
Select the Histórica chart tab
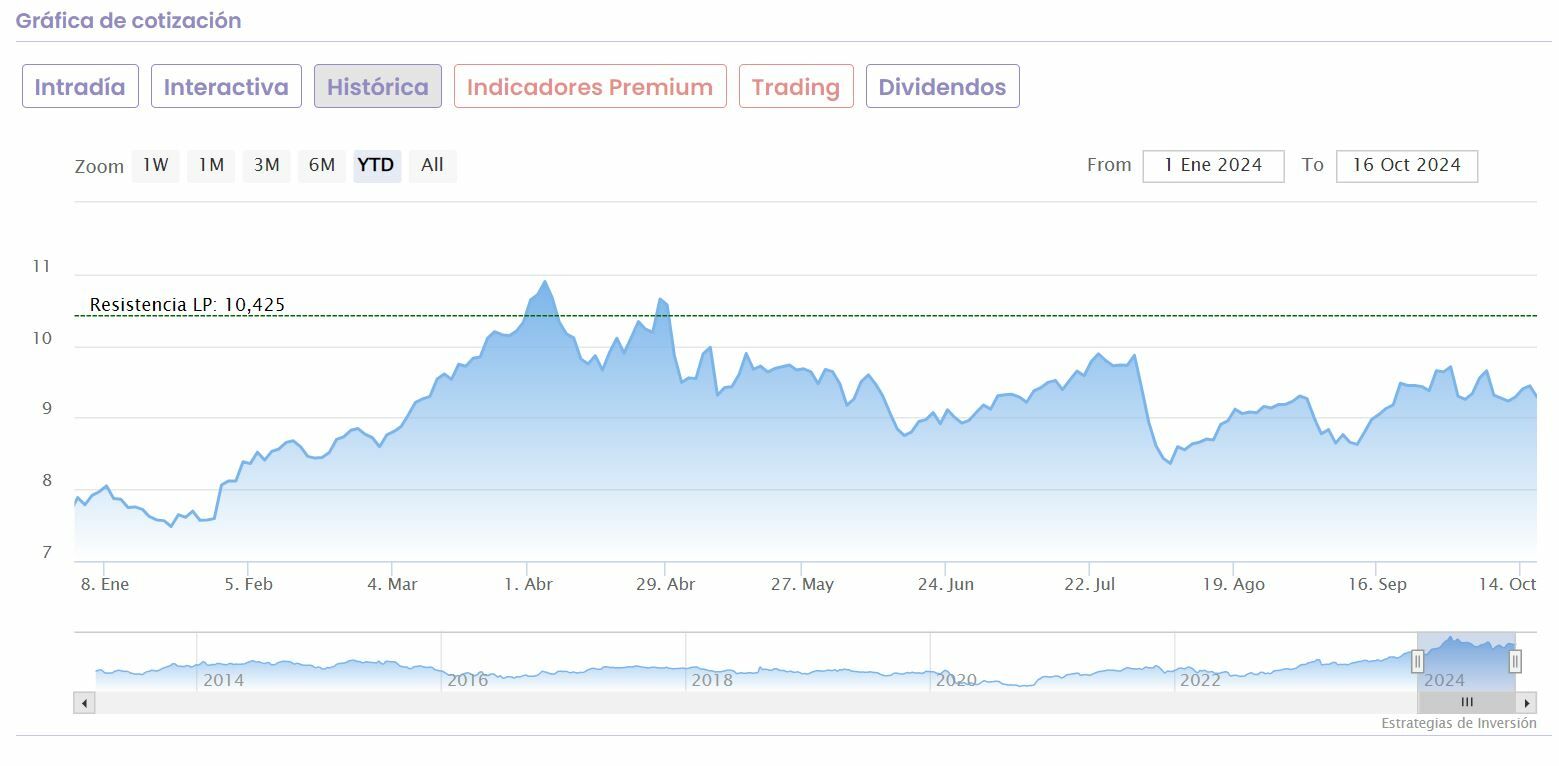[x=378, y=87]
